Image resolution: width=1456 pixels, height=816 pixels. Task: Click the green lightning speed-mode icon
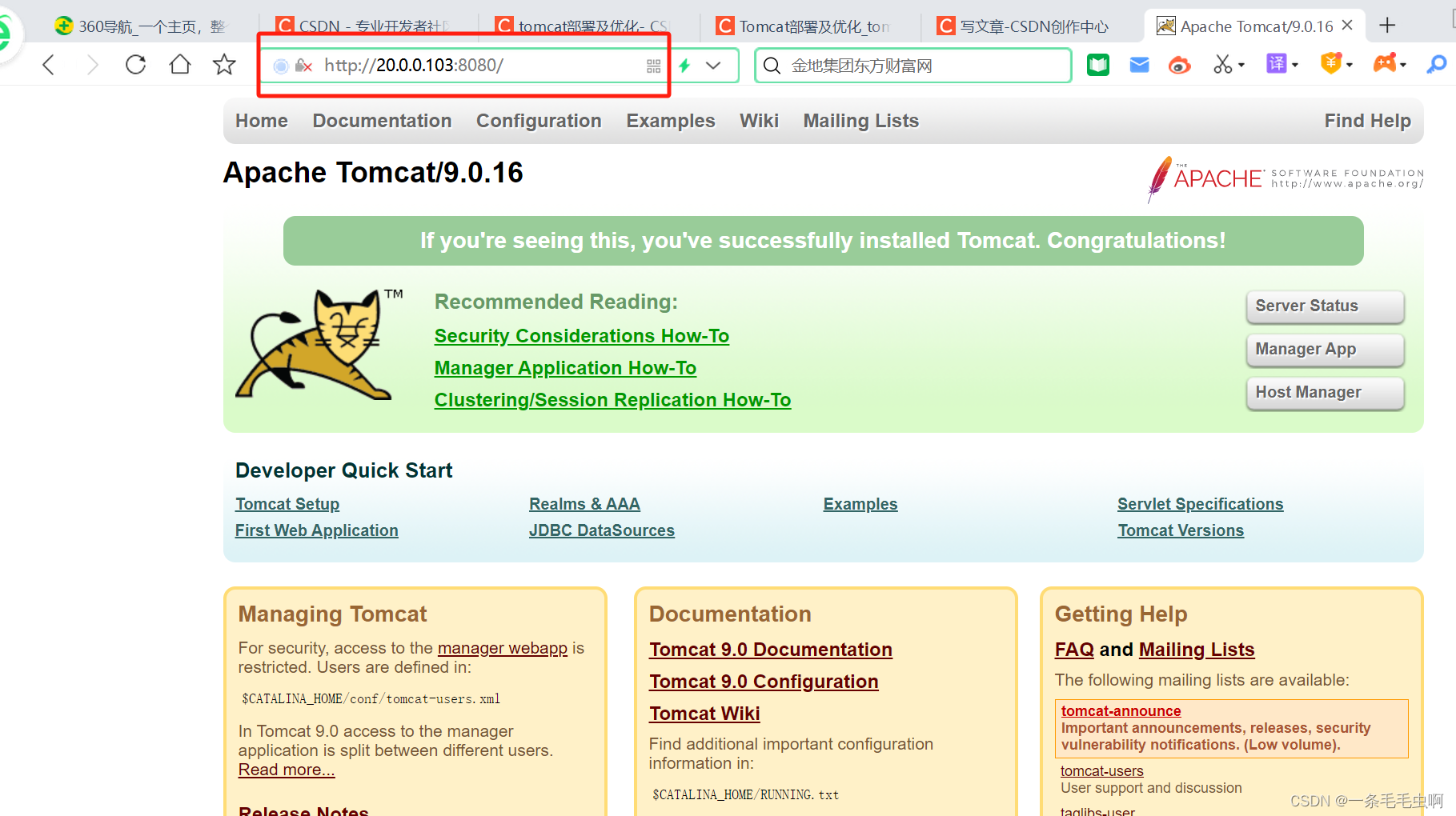point(685,66)
